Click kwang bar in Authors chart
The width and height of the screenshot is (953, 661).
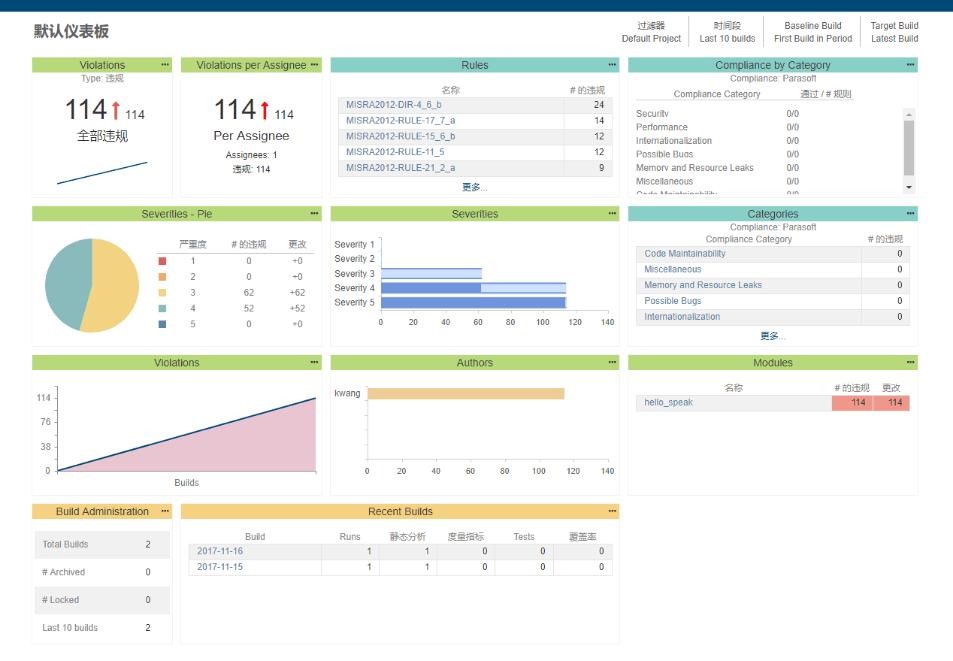[466, 394]
